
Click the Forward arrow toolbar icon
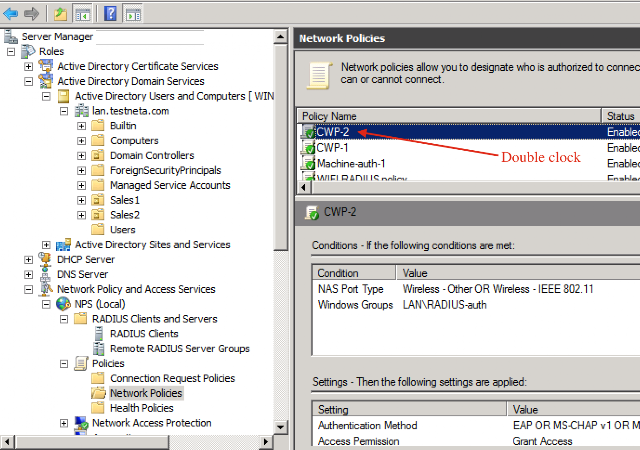click(x=31, y=14)
